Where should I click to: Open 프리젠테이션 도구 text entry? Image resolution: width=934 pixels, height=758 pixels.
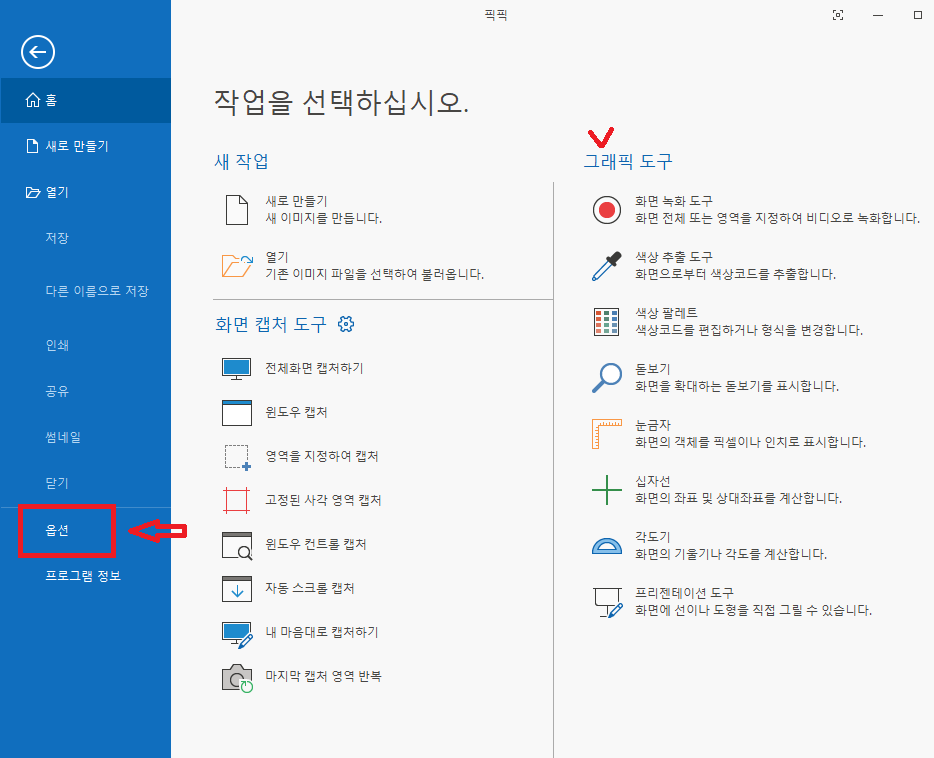pos(684,593)
